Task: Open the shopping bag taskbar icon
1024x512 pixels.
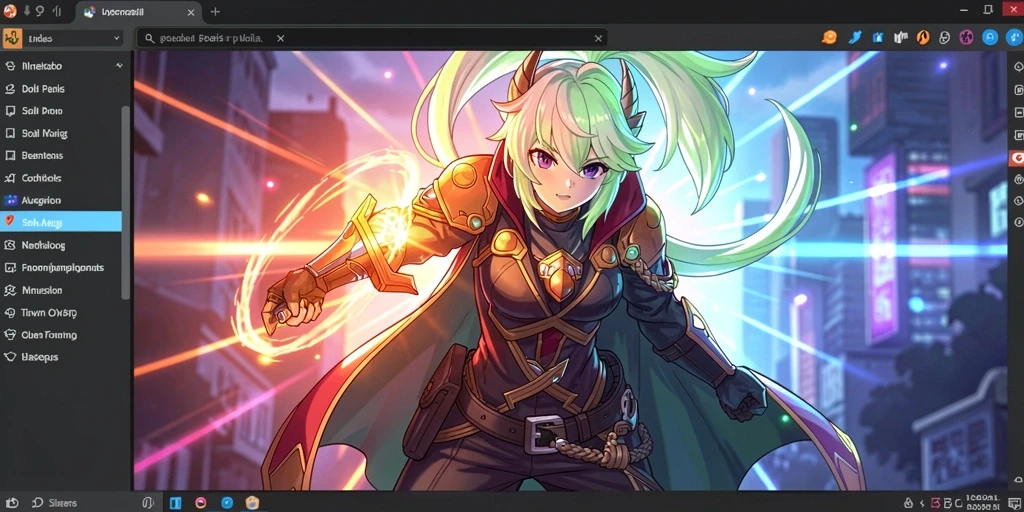Action: coord(252,502)
